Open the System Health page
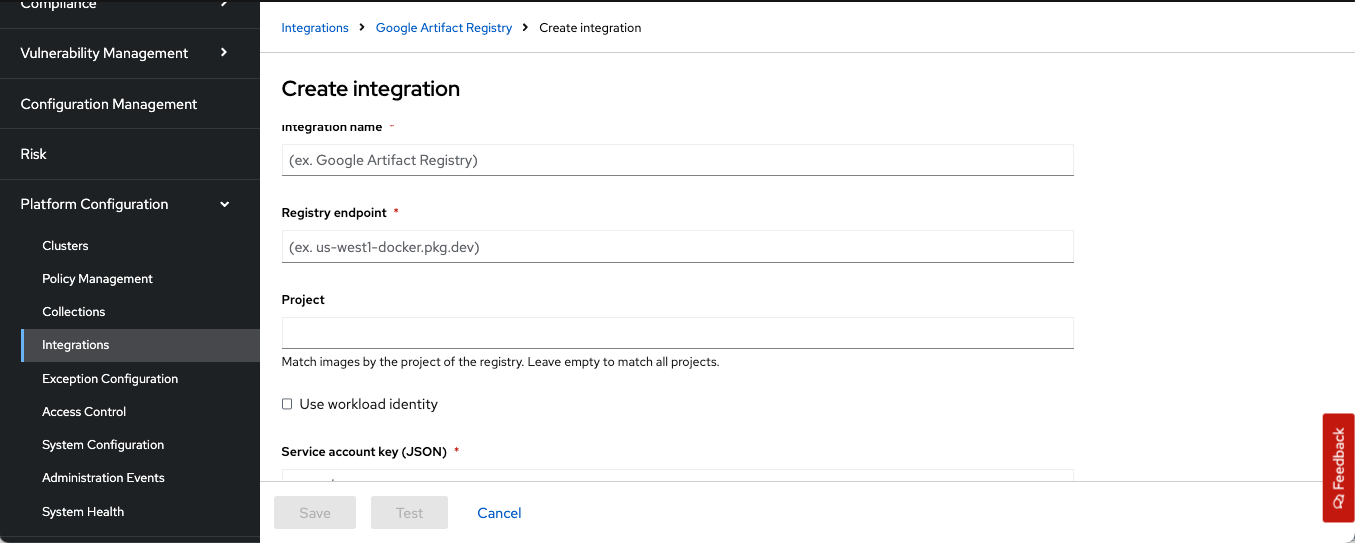The image size is (1355, 543). (x=83, y=512)
